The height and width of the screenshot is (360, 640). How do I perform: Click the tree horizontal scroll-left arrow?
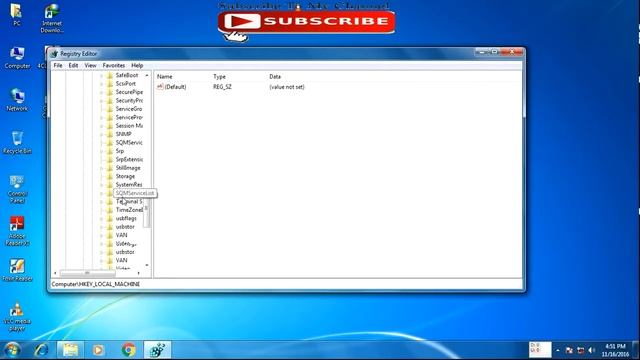click(x=55, y=273)
